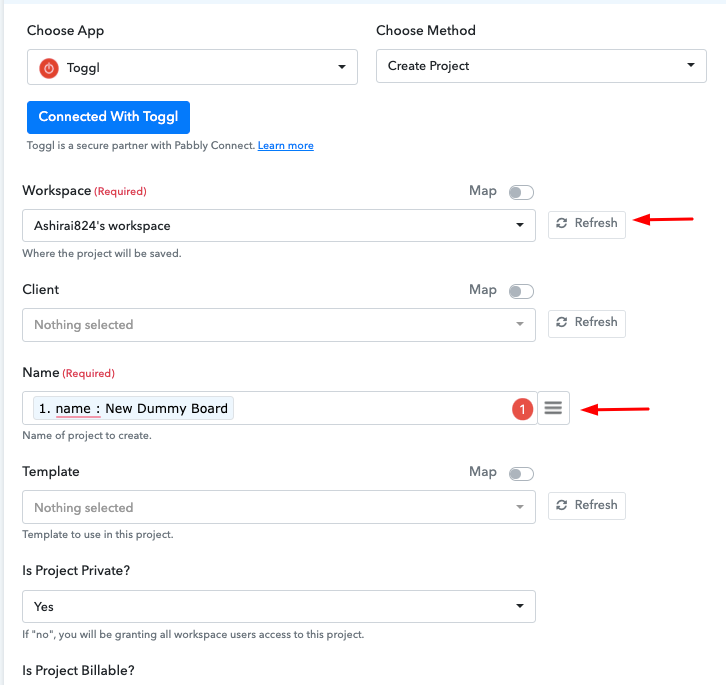Image resolution: width=726 pixels, height=685 pixels.
Task: Refresh the Client list
Action: (x=587, y=324)
